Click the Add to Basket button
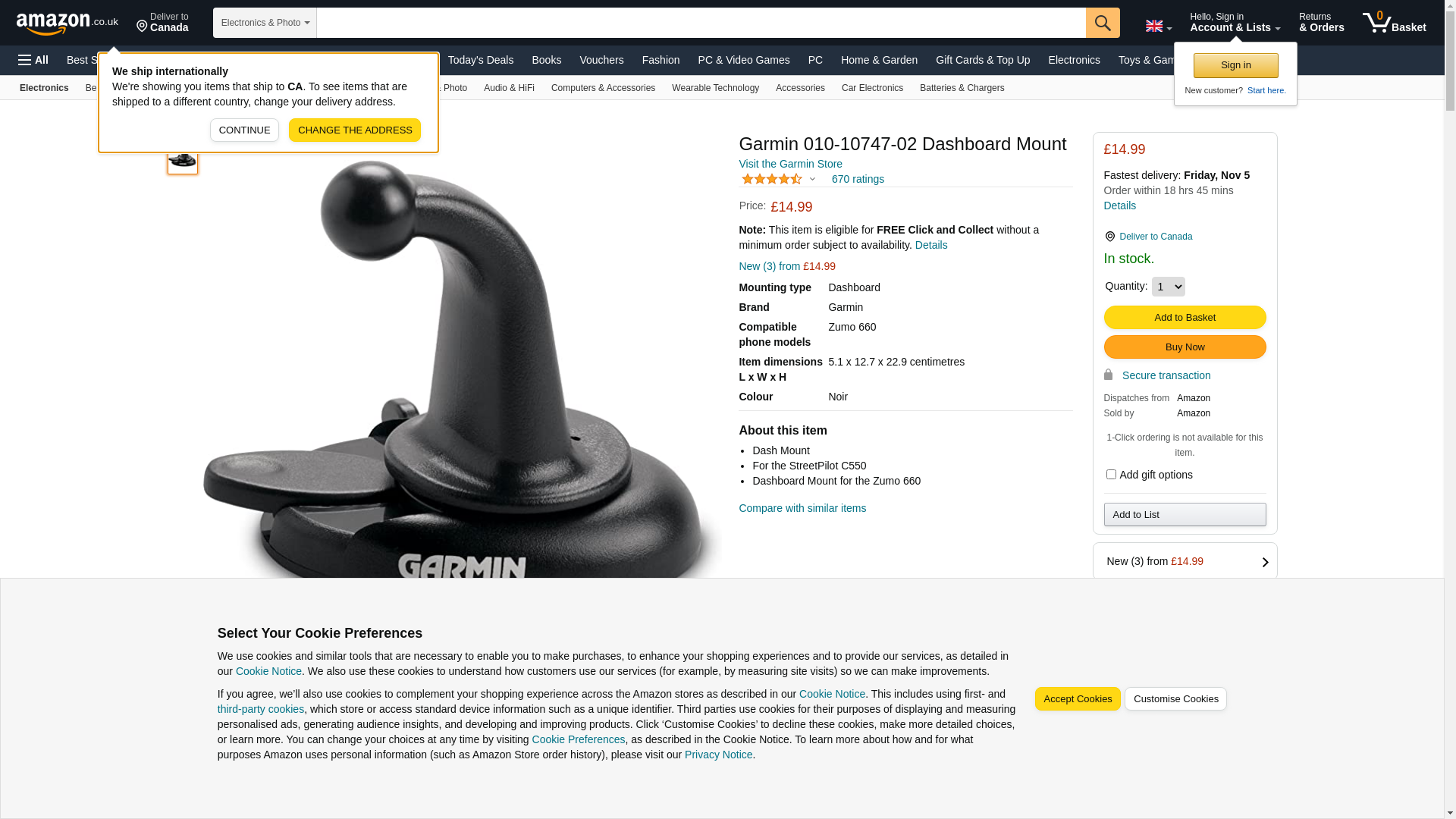The image size is (1456, 819). pos(1185,318)
